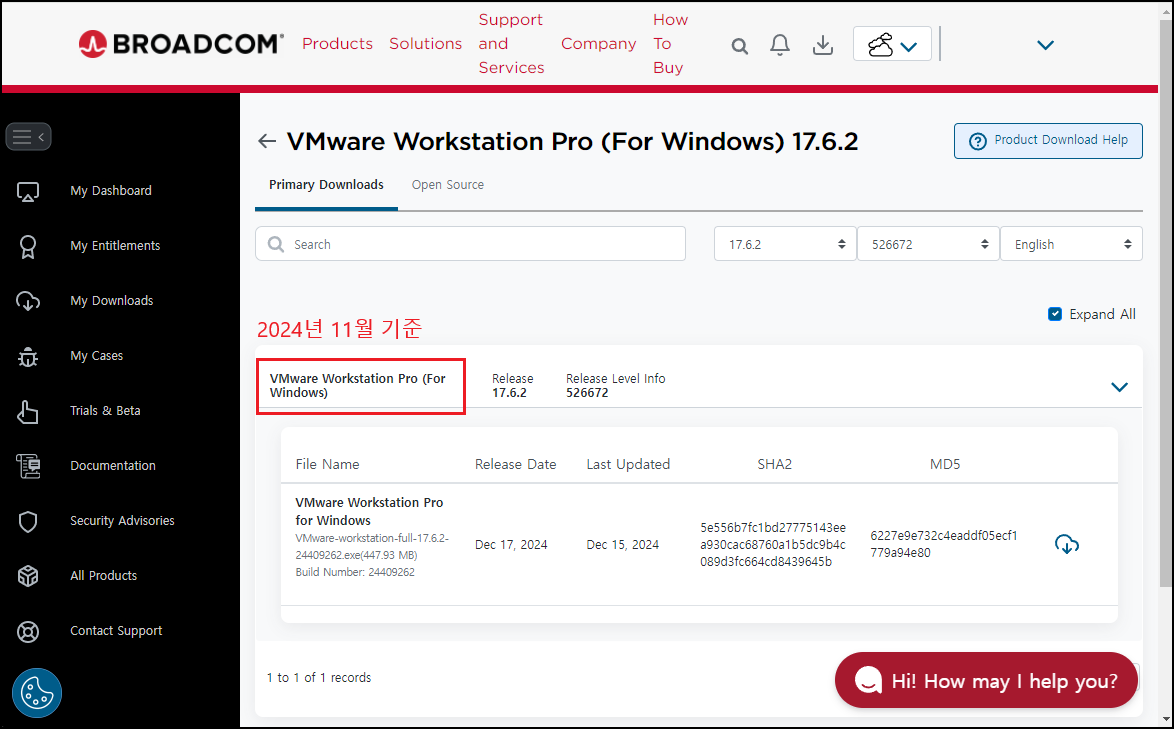Screen dimensions: 1174x729
Task: Switch to Open Source tab
Action: coord(448,185)
